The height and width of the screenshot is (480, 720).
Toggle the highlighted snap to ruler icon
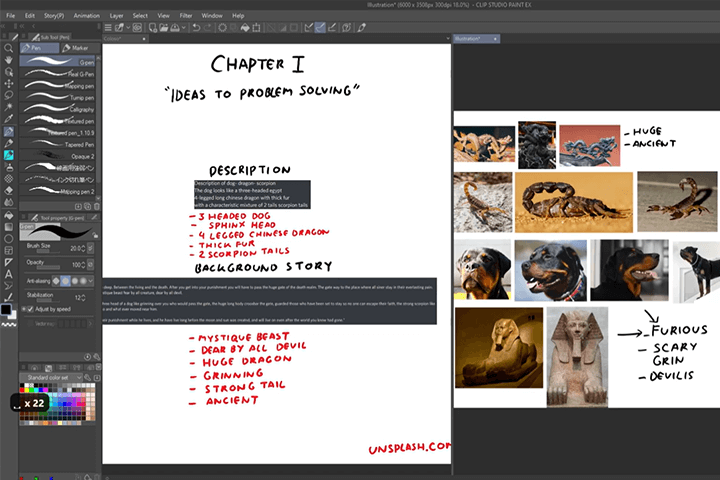320,28
